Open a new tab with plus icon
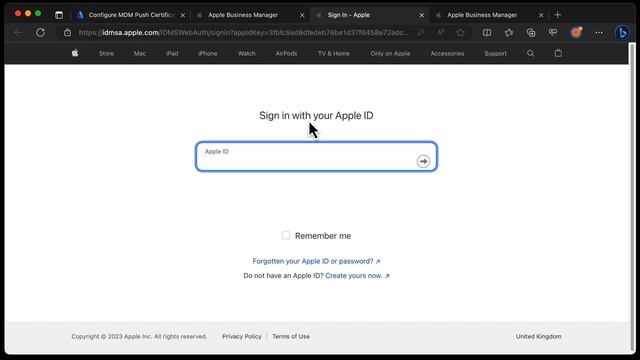 click(558, 15)
